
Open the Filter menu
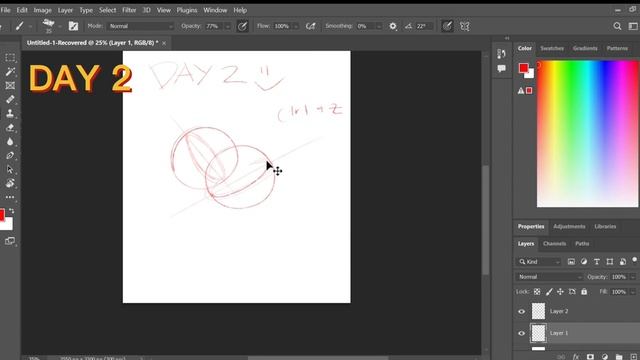129,10
